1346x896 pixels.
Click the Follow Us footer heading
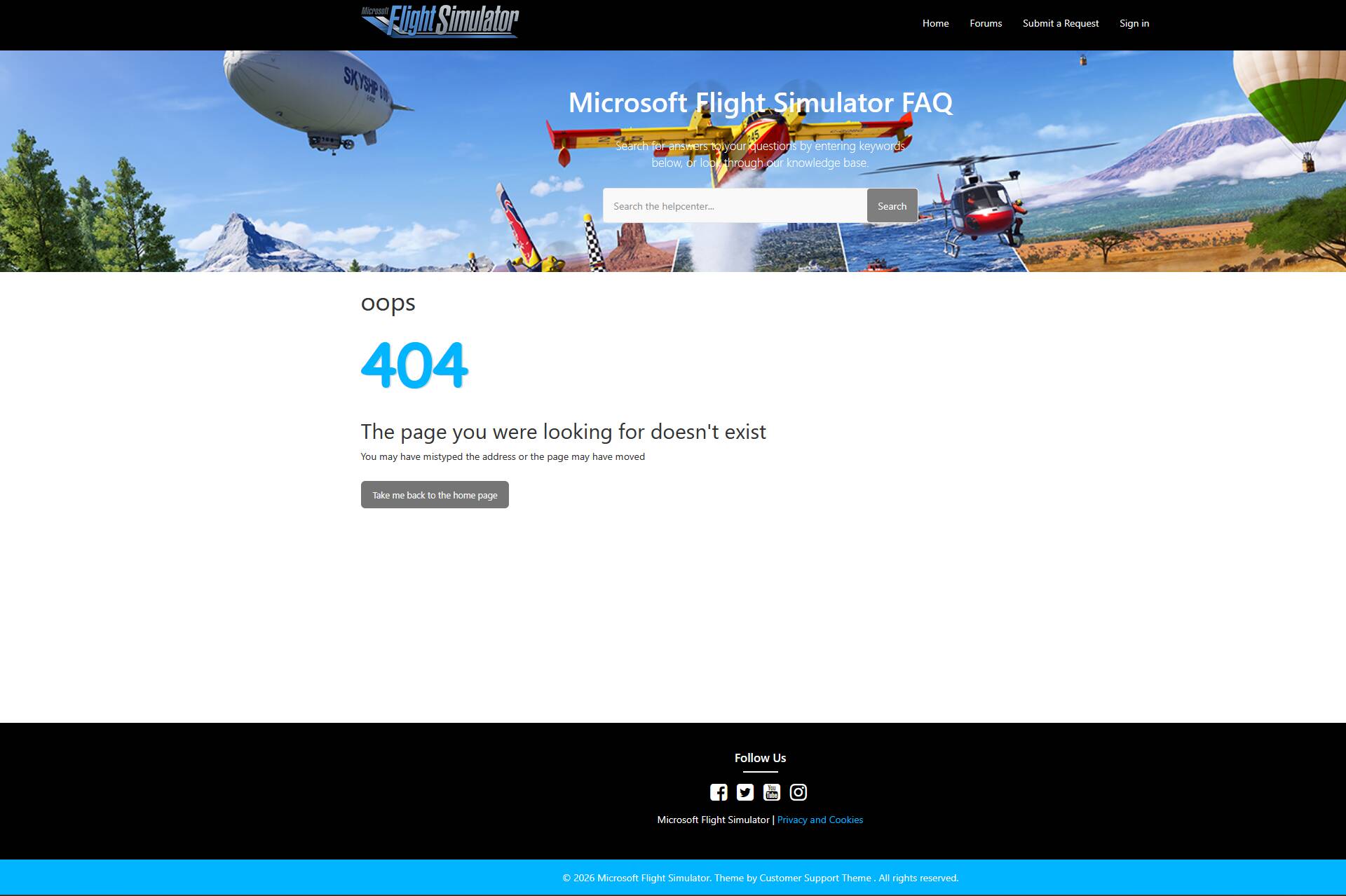[x=760, y=758]
